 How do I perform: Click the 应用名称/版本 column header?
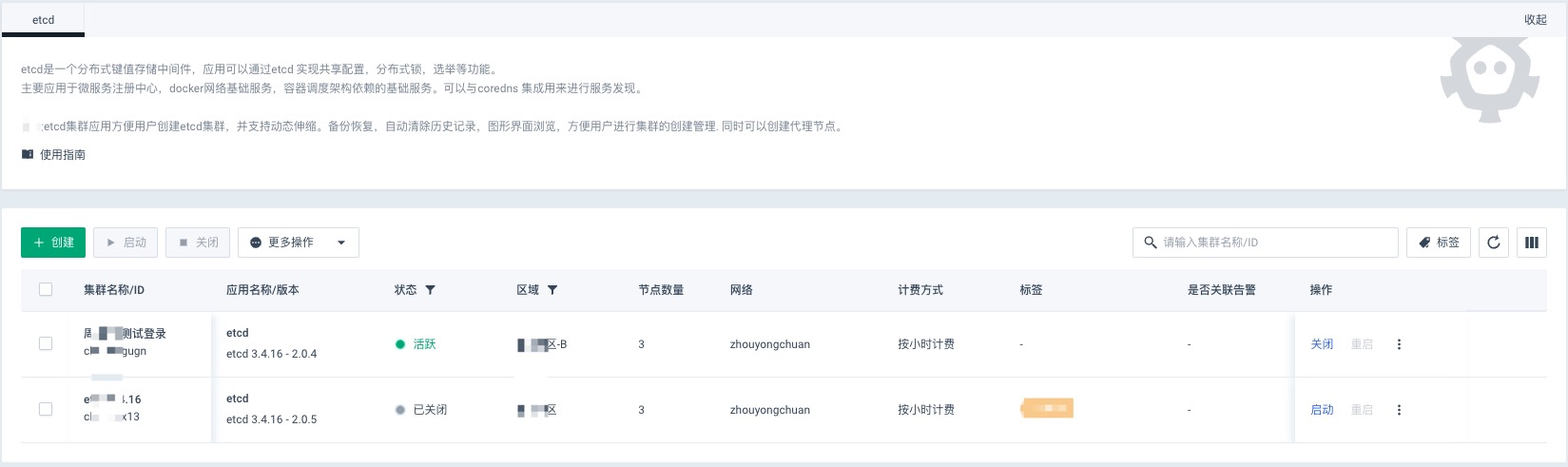pos(262,290)
